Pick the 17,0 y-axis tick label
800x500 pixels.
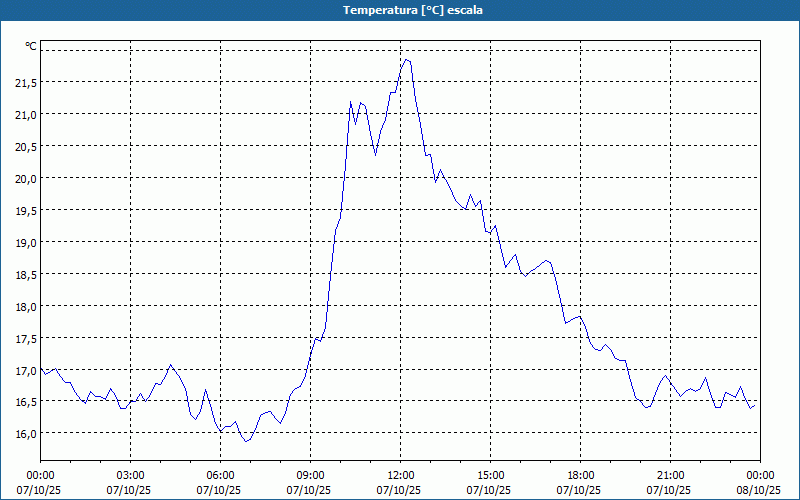[25, 370]
